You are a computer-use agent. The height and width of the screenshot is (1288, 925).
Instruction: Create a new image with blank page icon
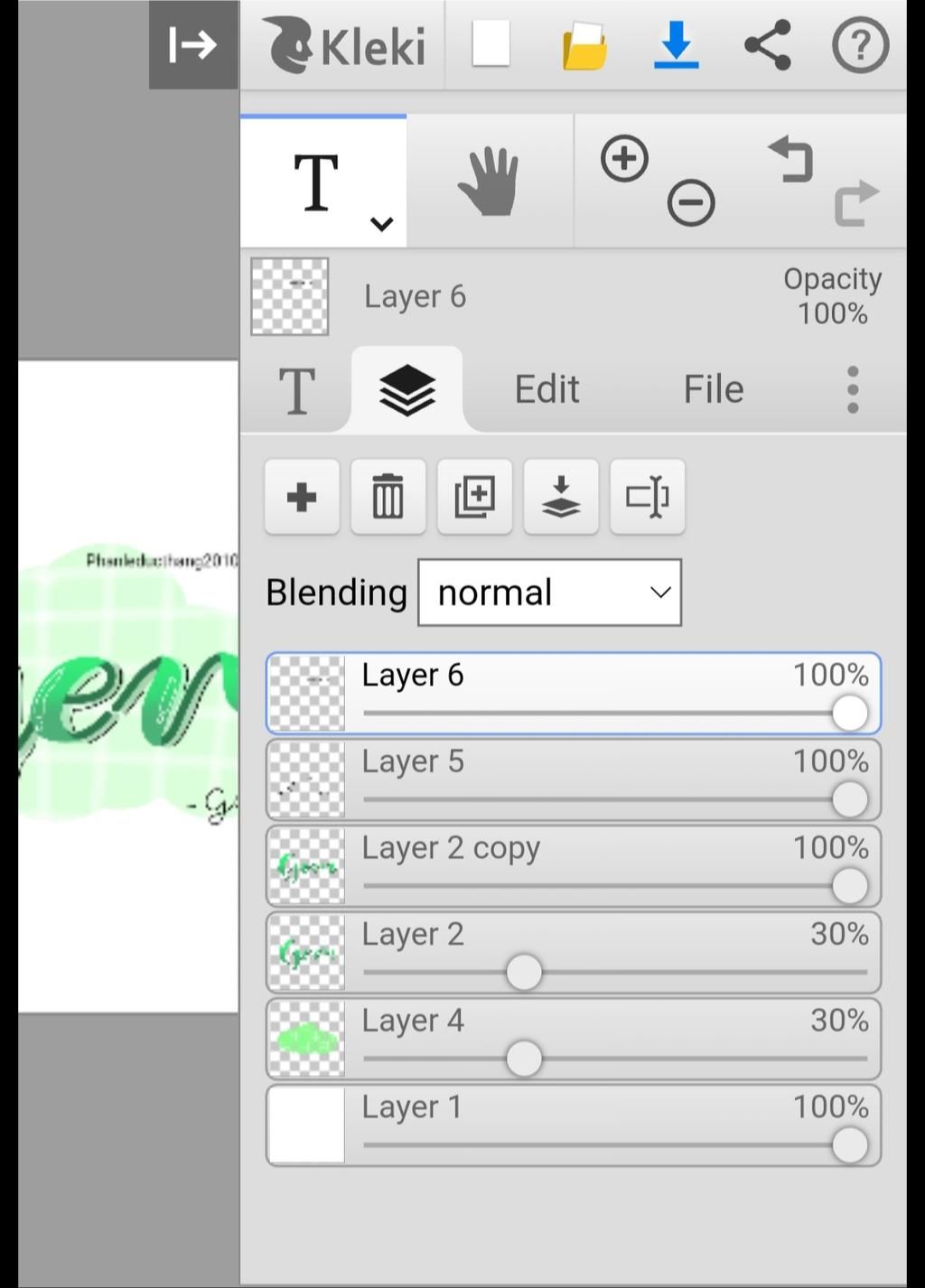click(491, 44)
